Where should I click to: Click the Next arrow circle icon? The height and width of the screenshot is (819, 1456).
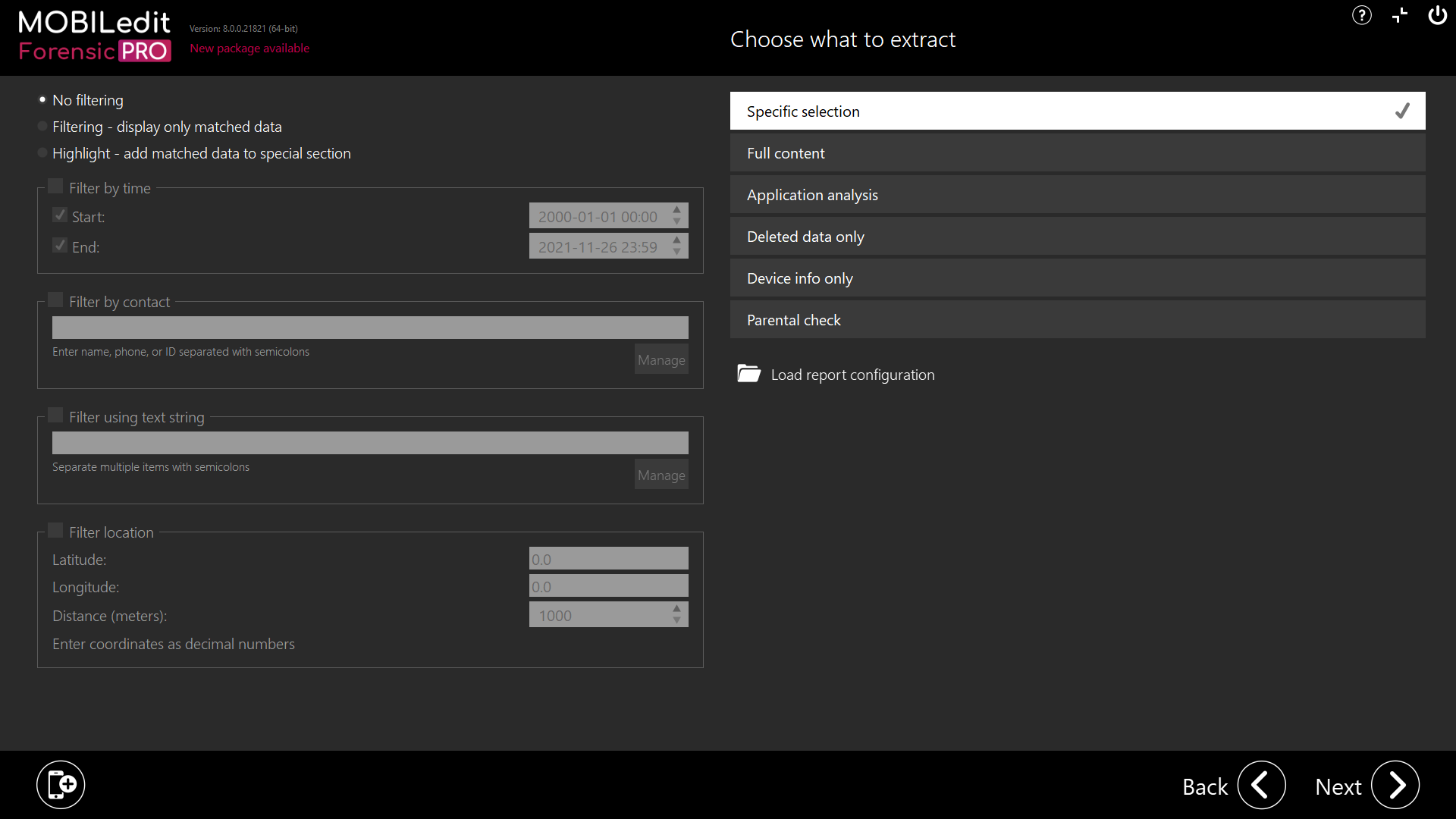click(x=1395, y=786)
